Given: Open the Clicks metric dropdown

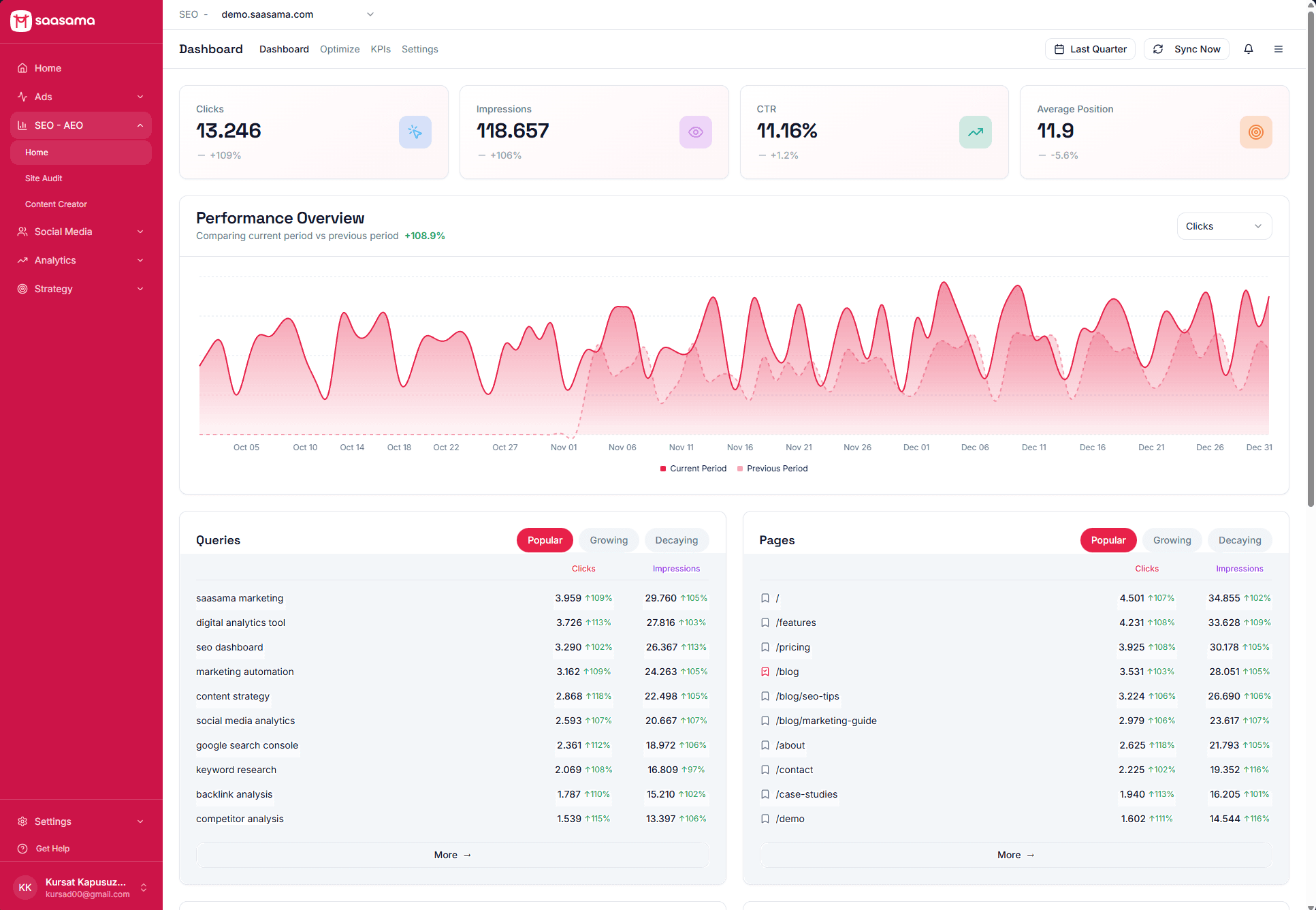Looking at the screenshot, I should pyautogui.click(x=1223, y=226).
